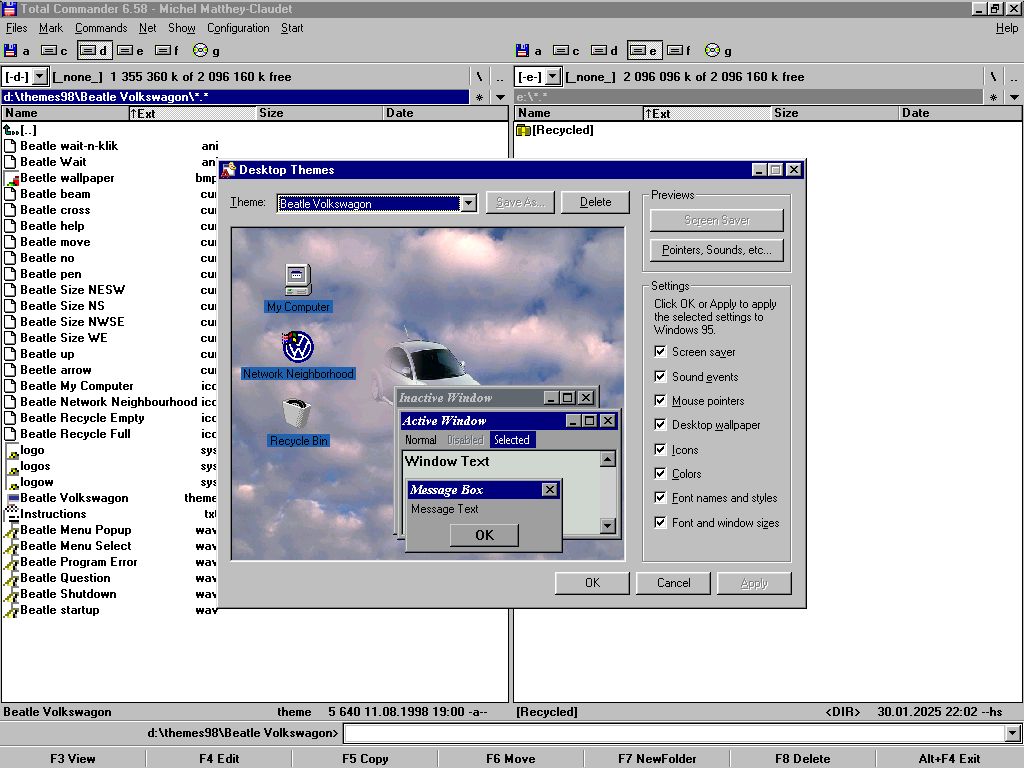This screenshot has width=1024, height=768.
Task: Uncheck the Screen saver checkbox
Action: coord(660,352)
